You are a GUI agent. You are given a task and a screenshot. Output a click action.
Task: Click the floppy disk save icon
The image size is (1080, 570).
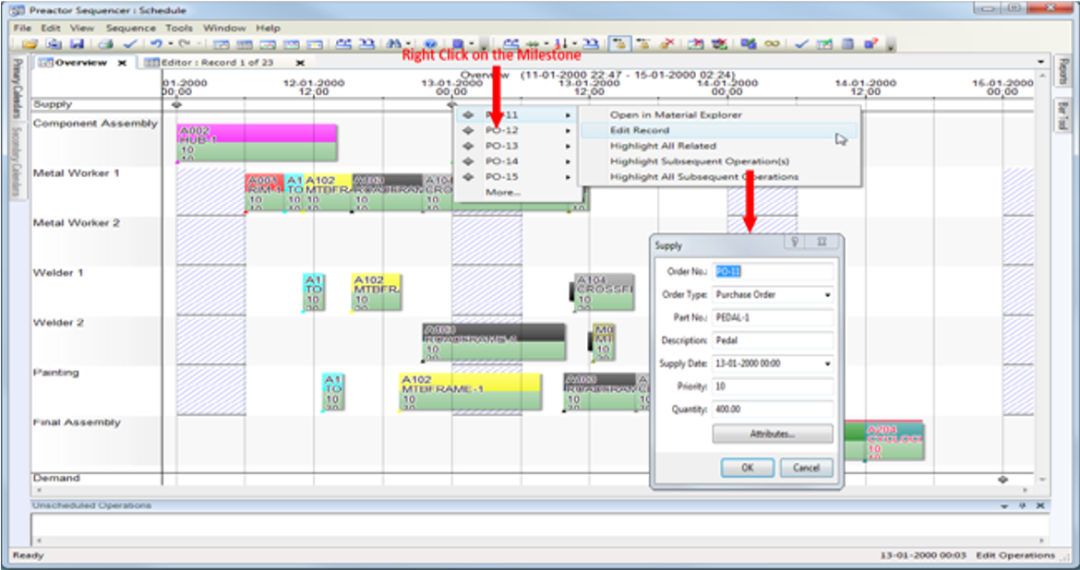click(77, 44)
